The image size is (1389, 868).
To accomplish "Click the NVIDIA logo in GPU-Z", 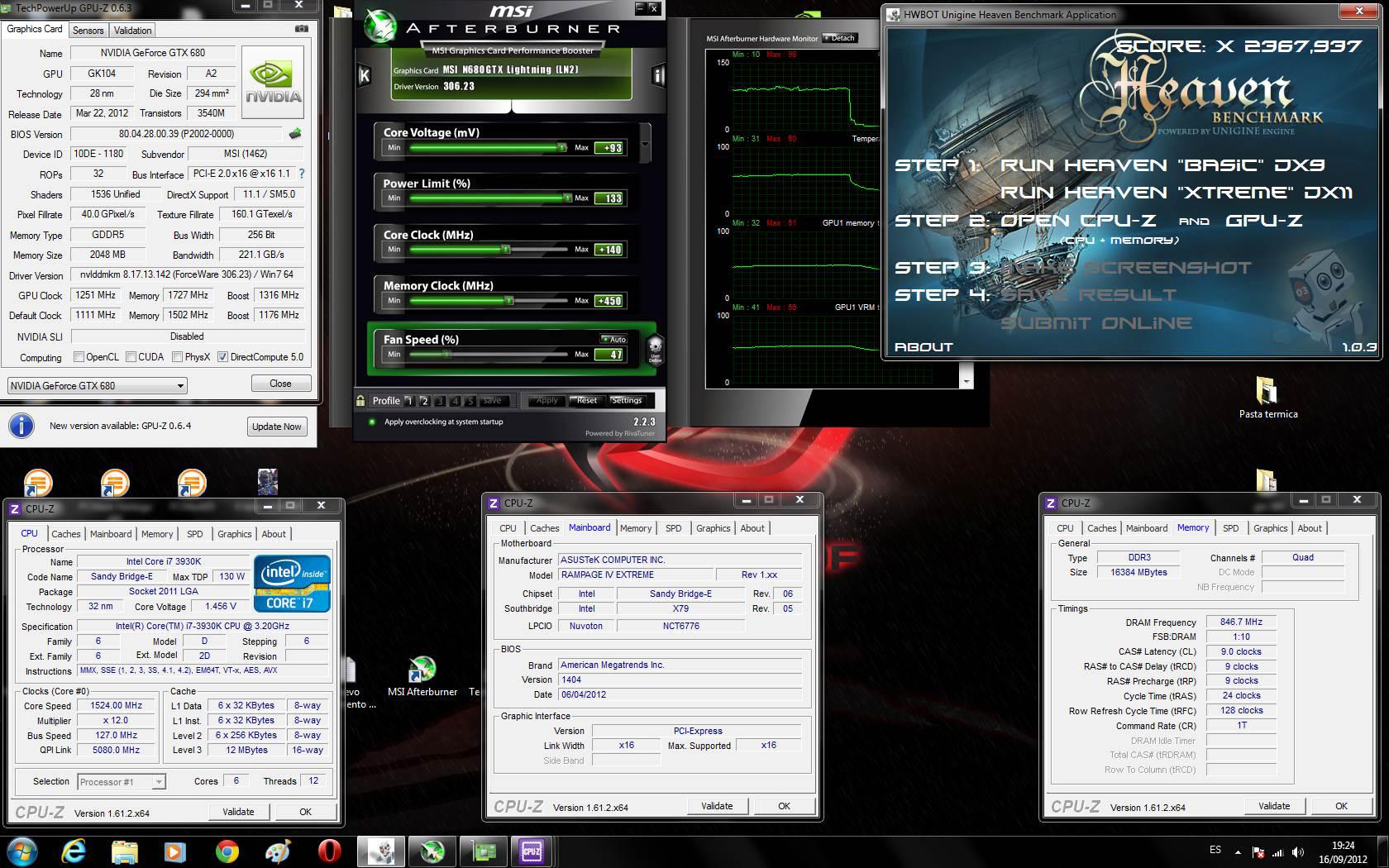I will point(274,83).
